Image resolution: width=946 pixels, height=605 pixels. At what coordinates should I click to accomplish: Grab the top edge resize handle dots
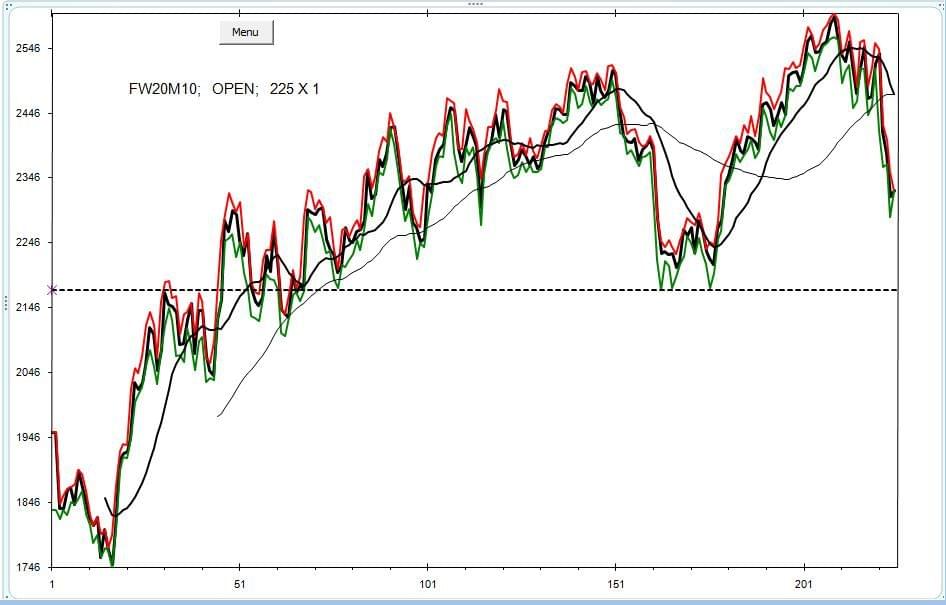475,4
